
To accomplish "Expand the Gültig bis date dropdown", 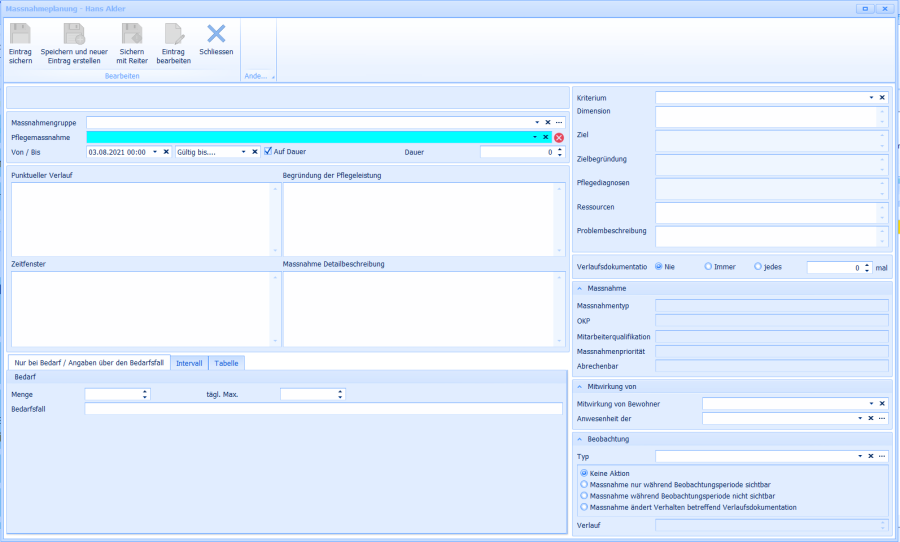I will coord(243,152).
